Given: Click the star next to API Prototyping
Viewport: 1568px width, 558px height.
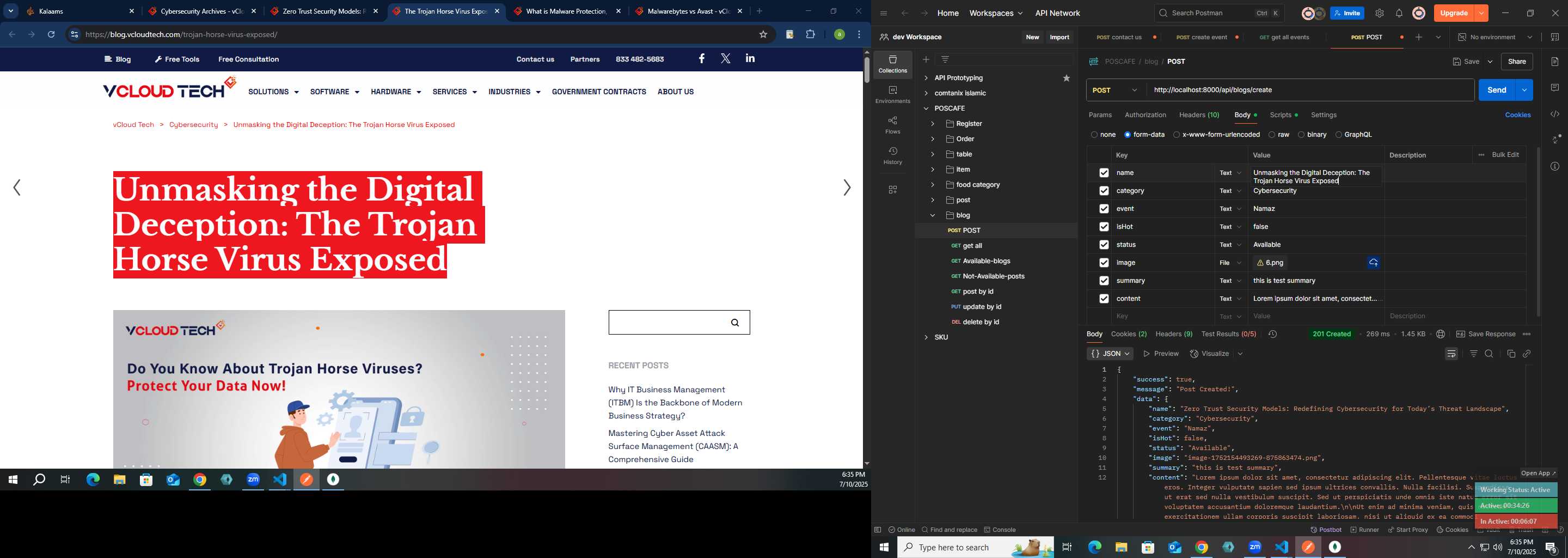Looking at the screenshot, I should tap(1067, 78).
